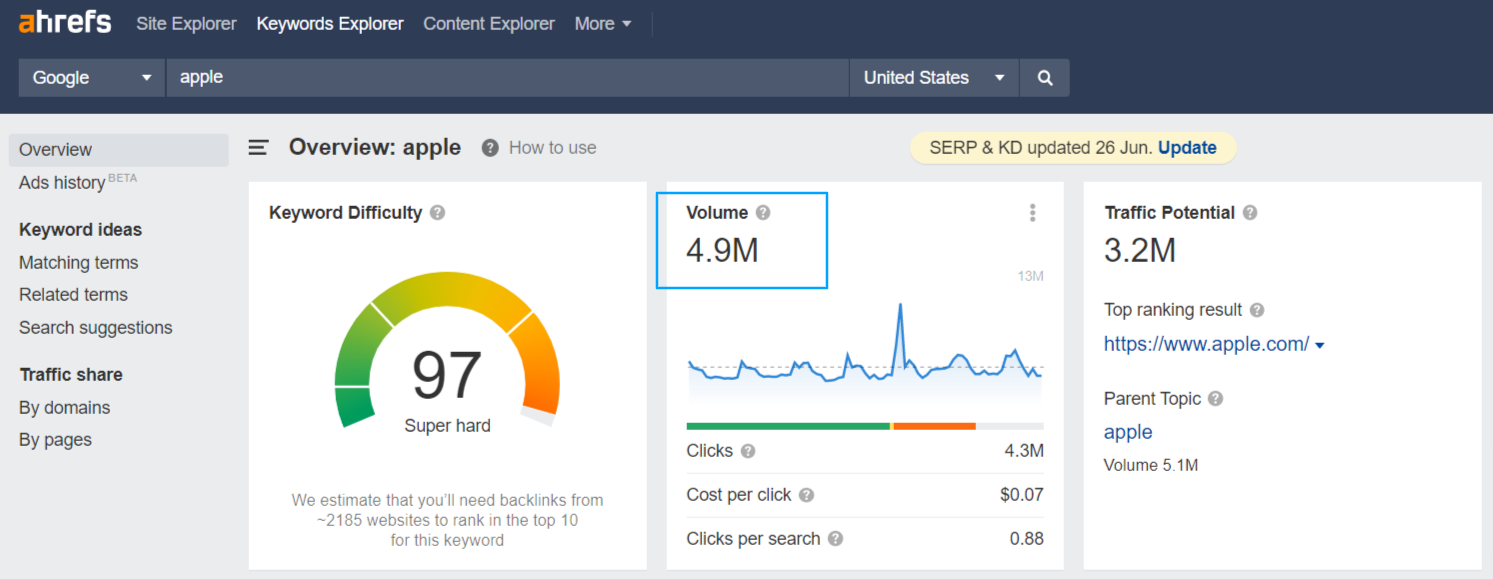Viewport: 1493px width, 580px height.
Task: Open the hamburger menu beside Overview: apple
Action: pyautogui.click(x=258, y=147)
